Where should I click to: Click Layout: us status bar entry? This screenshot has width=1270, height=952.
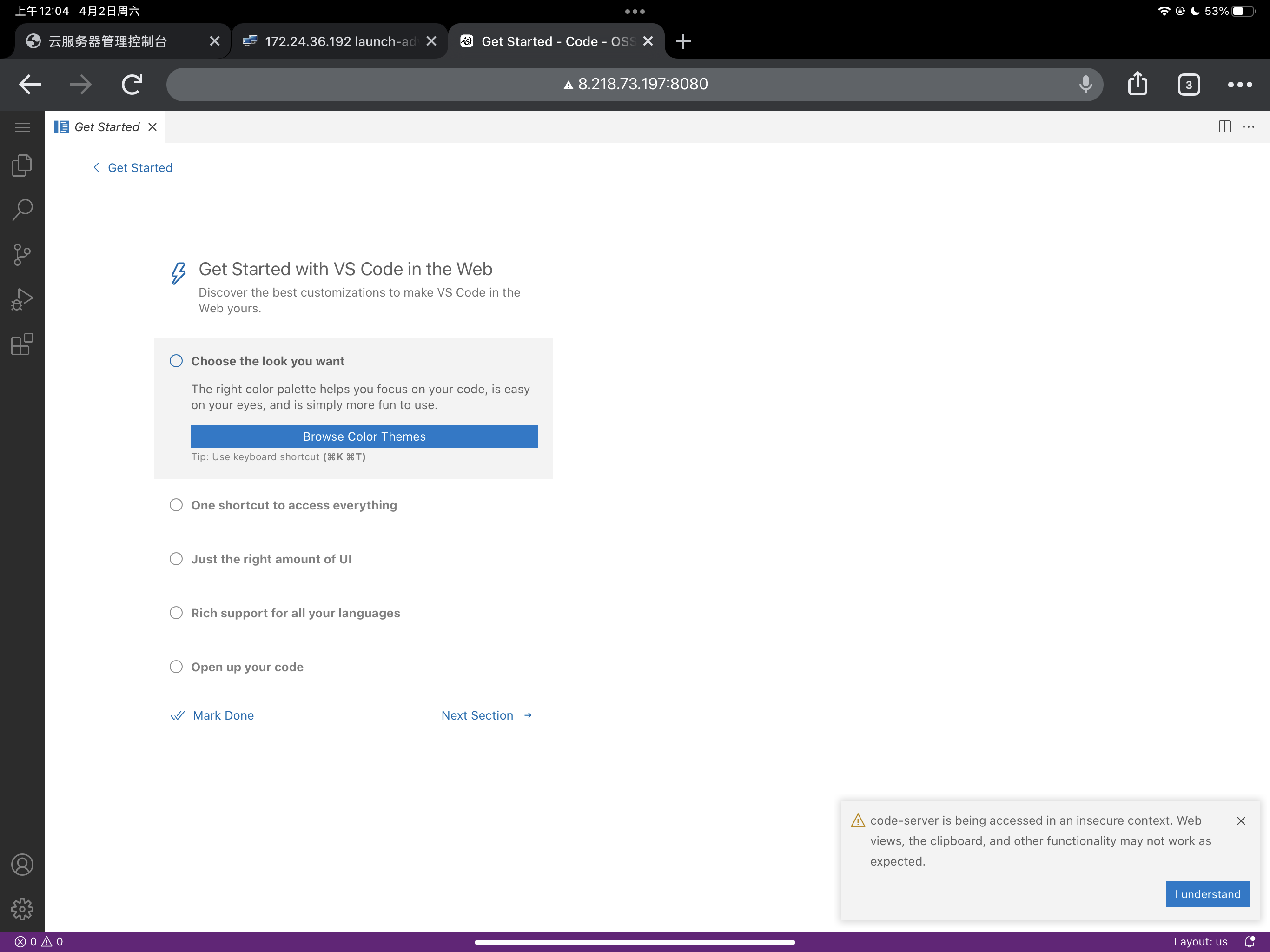[1200, 942]
